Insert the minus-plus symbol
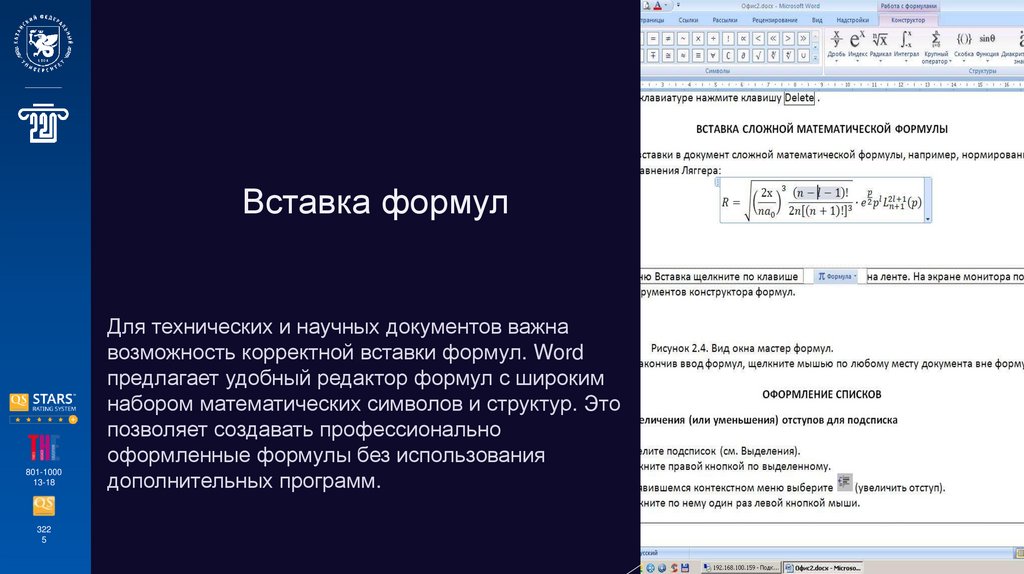Viewport: 1024px width, 574px height. [x=653, y=56]
